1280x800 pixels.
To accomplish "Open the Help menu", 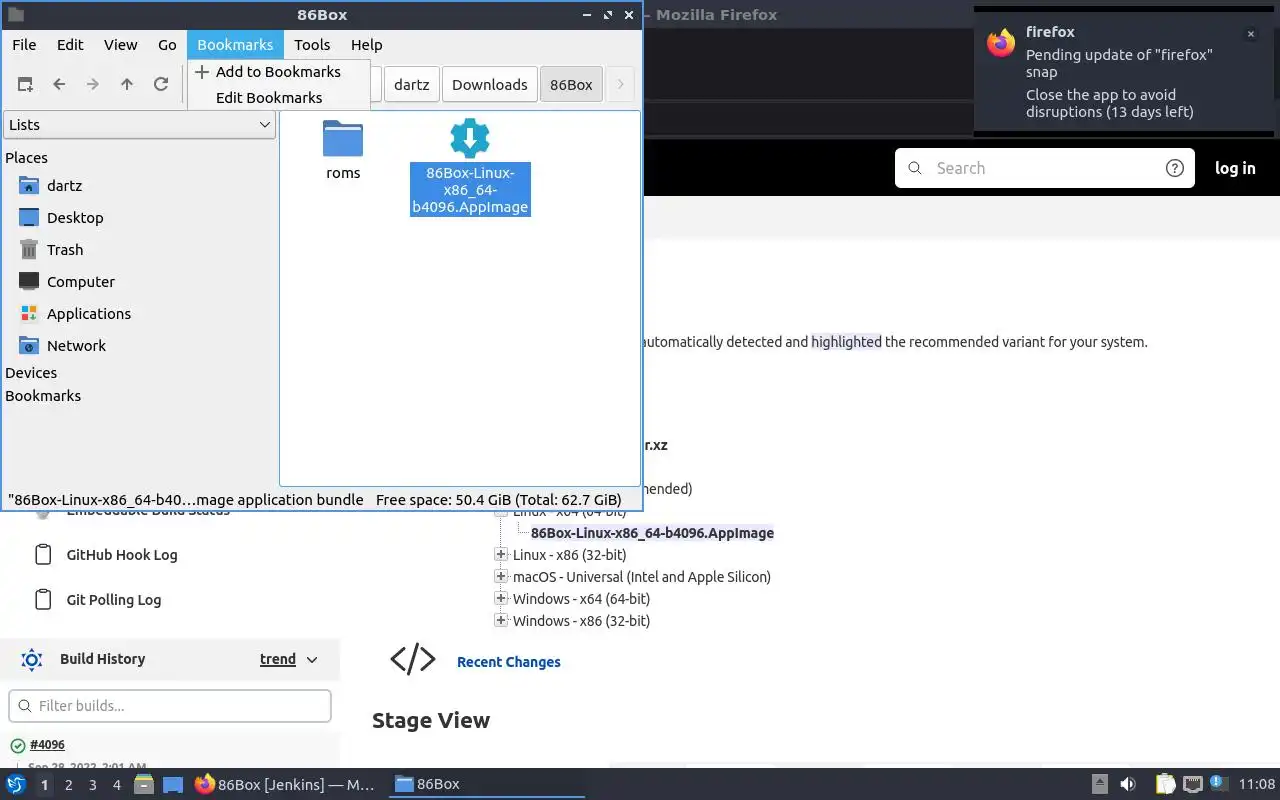I will (367, 45).
